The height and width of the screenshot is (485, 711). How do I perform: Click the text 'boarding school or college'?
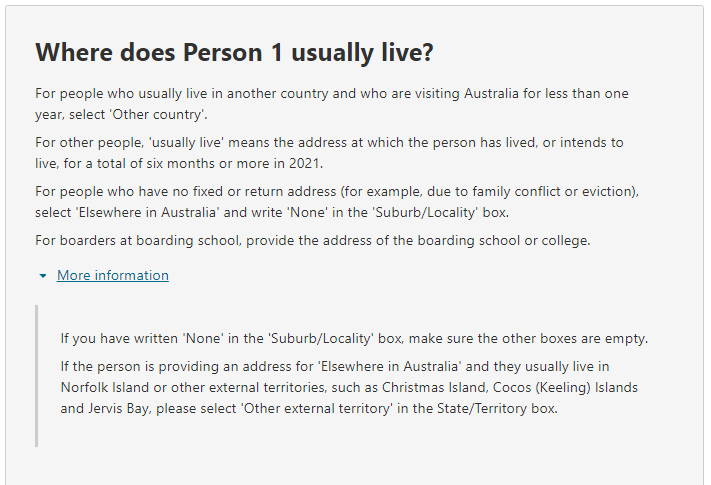[519, 240]
